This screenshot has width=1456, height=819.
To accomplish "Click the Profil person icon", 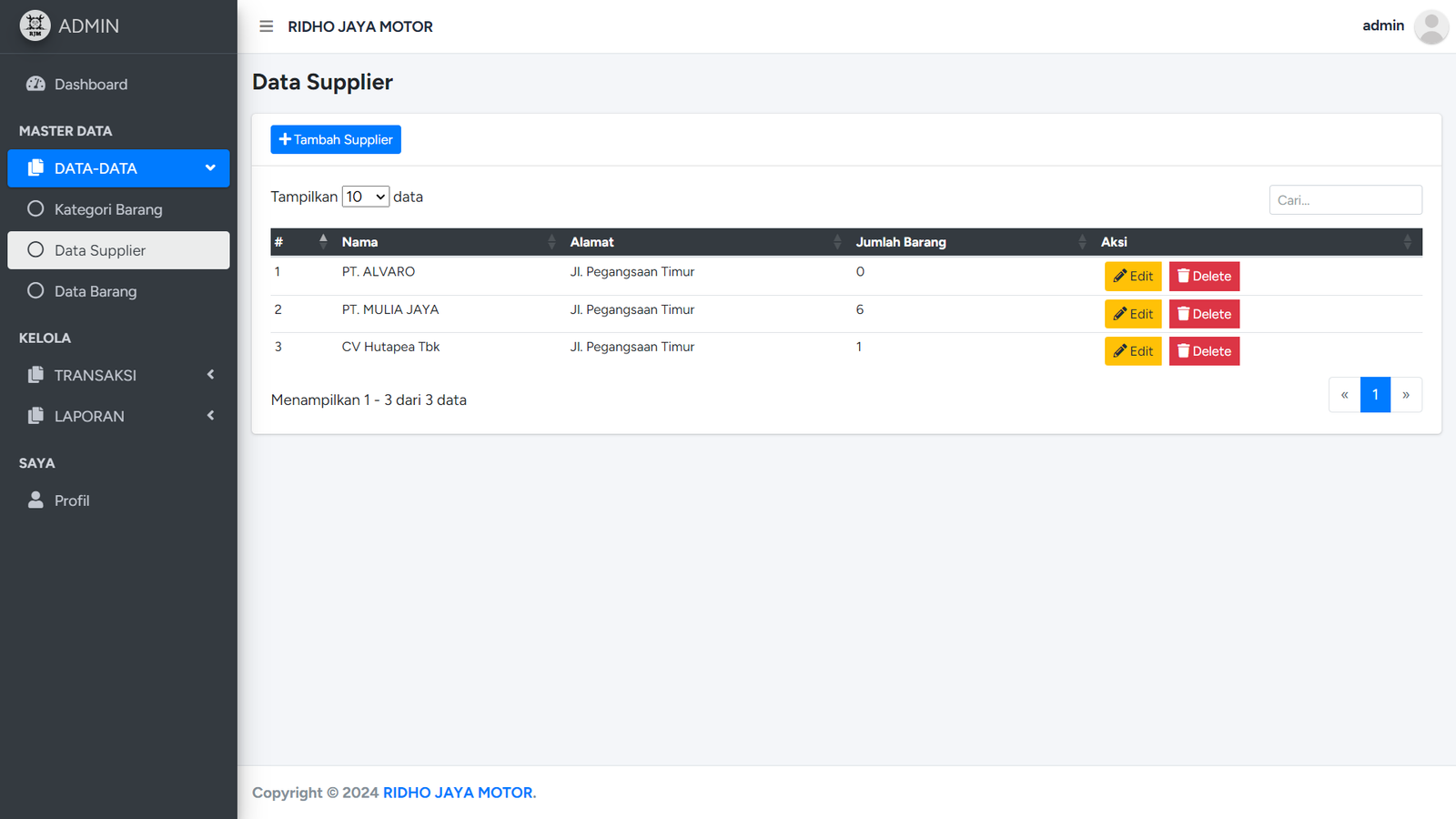I will (35, 500).
